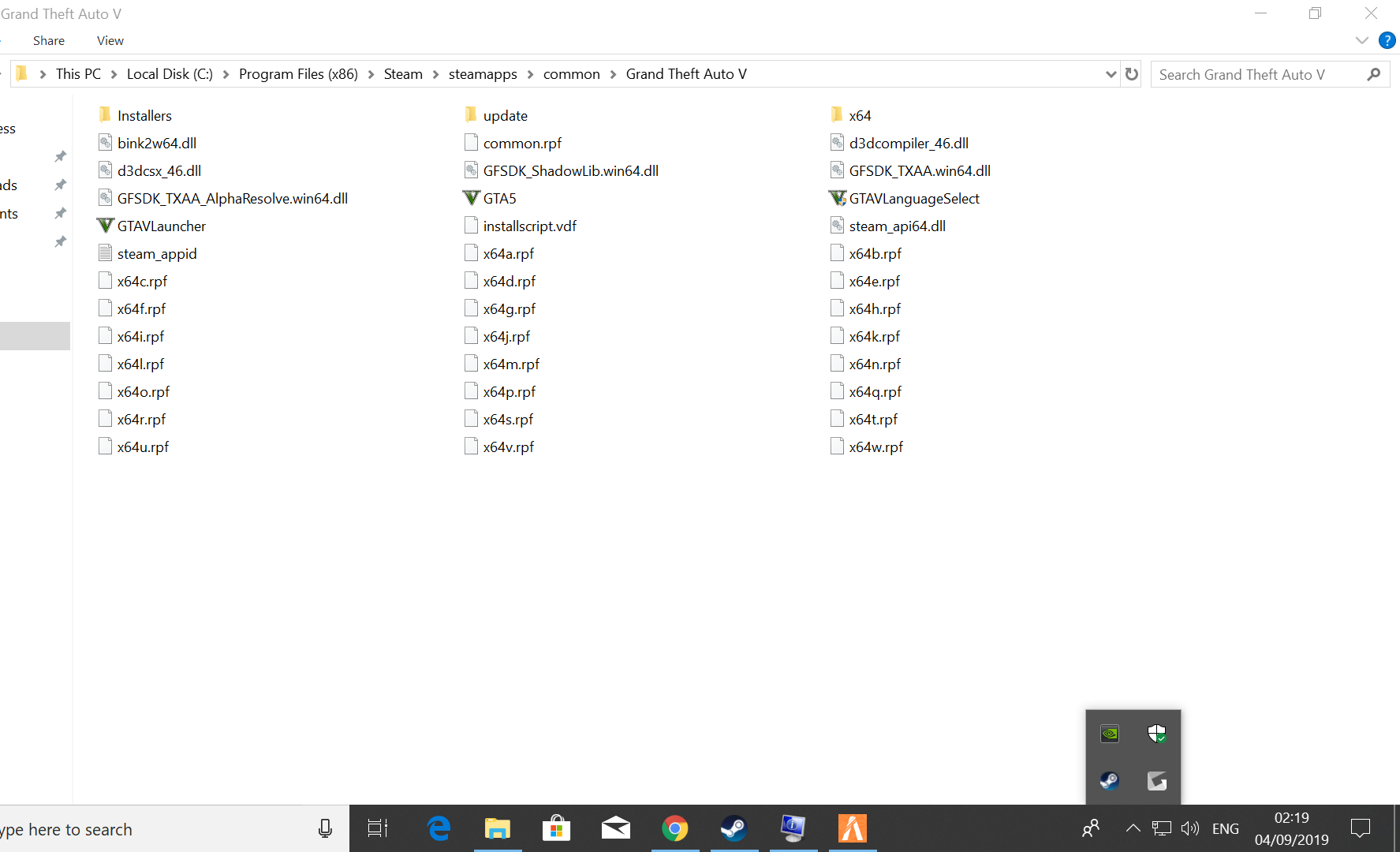The width and height of the screenshot is (1400, 852).
Task: Open NVIDIA icon in system tray popup
Action: 1109,734
